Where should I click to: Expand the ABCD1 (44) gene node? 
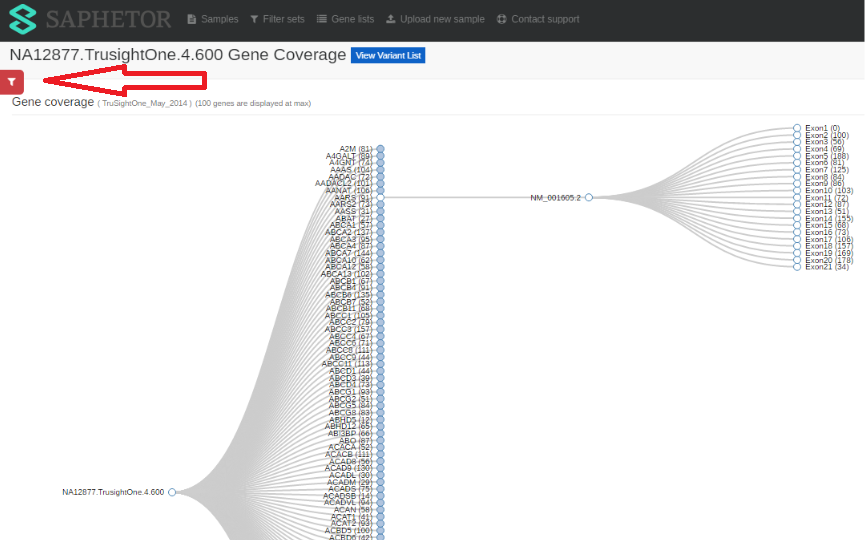pyautogui.click(x=380, y=371)
